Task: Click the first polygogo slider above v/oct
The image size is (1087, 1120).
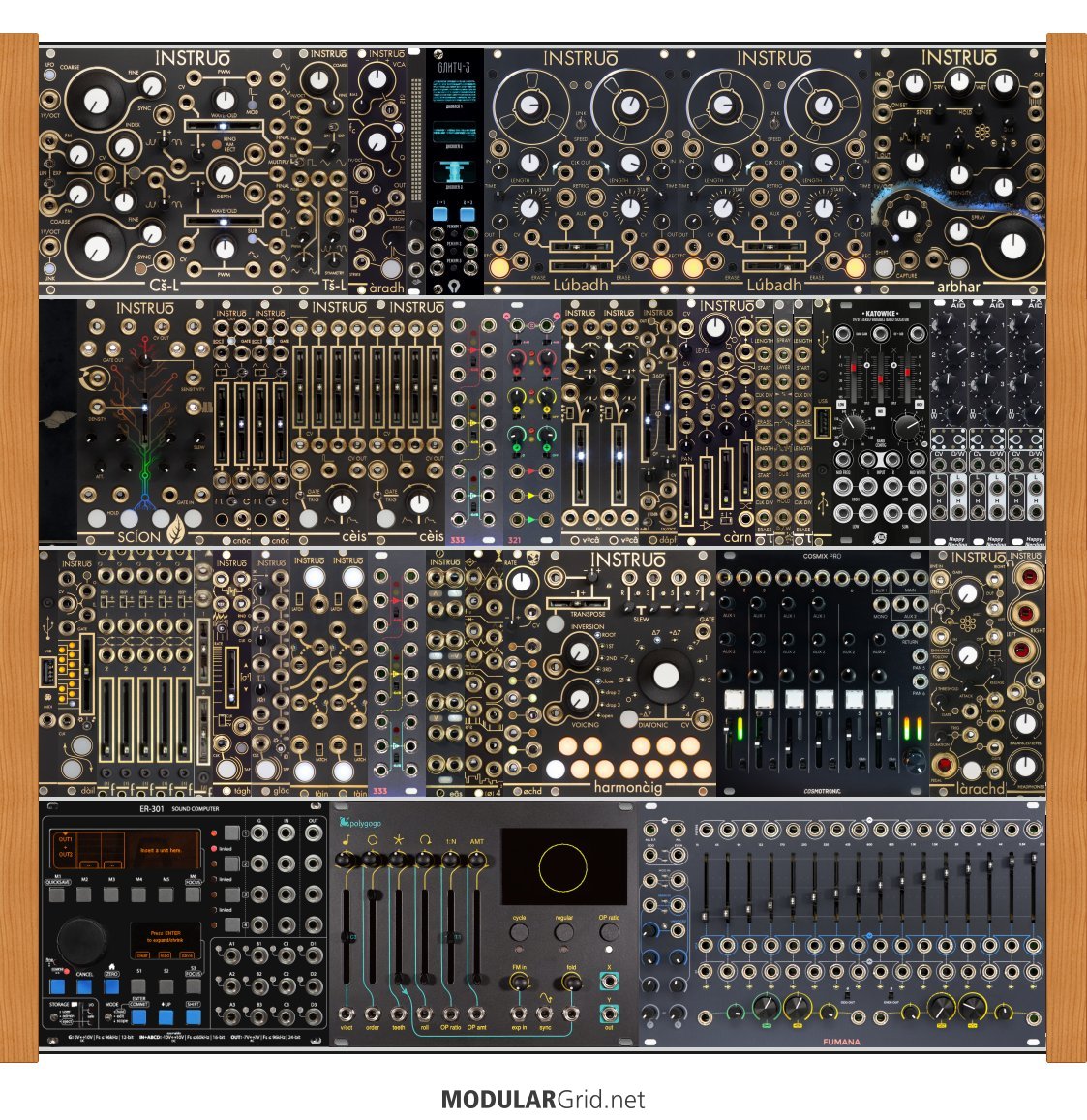Action: (347, 937)
